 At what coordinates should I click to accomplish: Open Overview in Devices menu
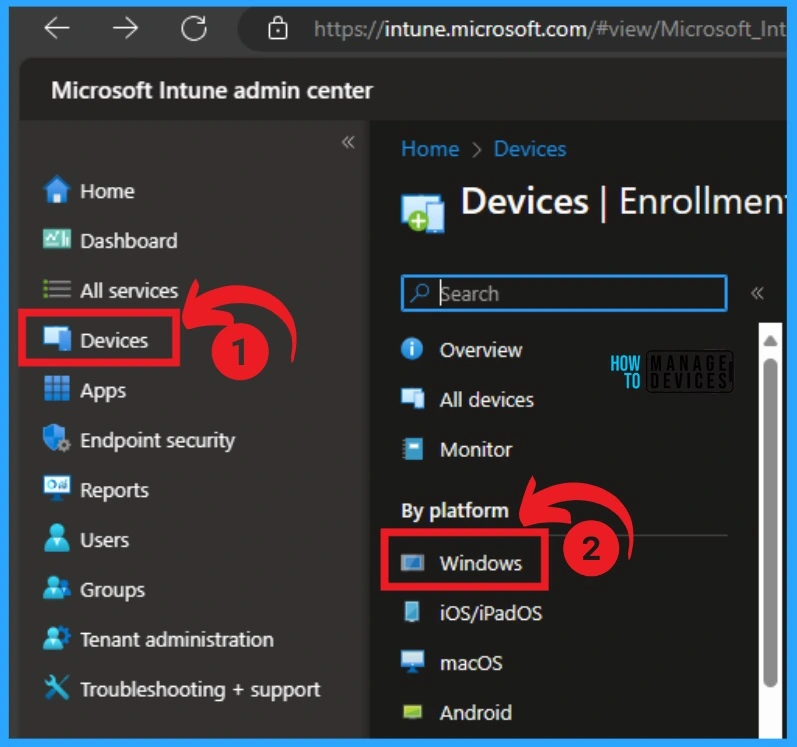[x=481, y=350]
